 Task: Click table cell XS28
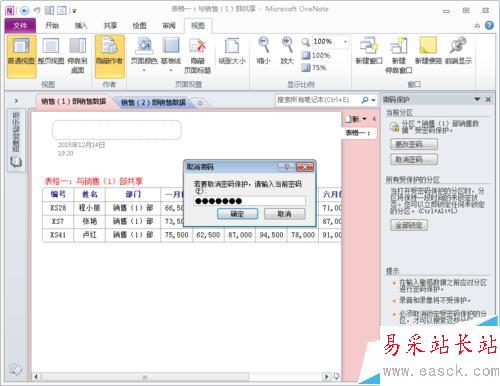coord(58,208)
